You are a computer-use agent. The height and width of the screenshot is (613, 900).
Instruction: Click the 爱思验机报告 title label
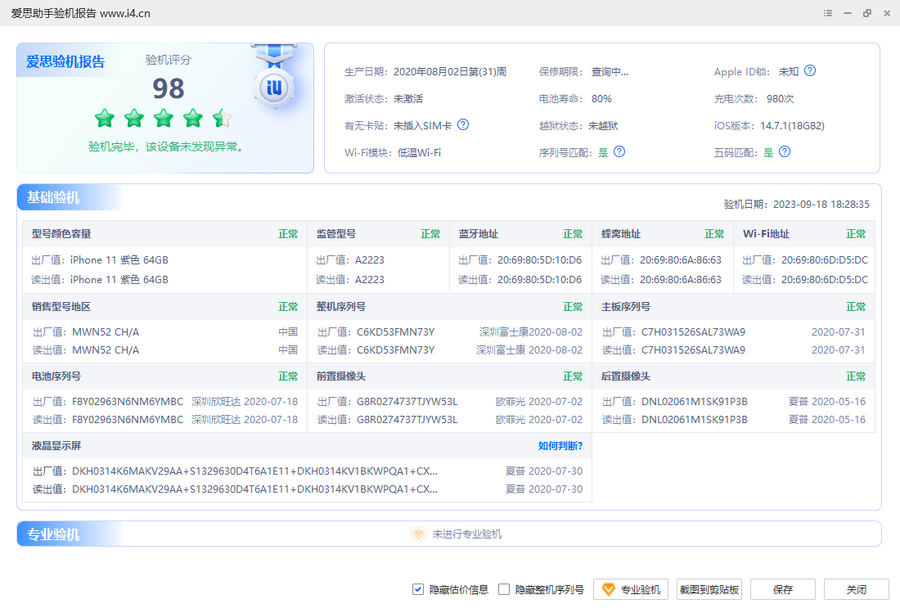[x=65, y=61]
